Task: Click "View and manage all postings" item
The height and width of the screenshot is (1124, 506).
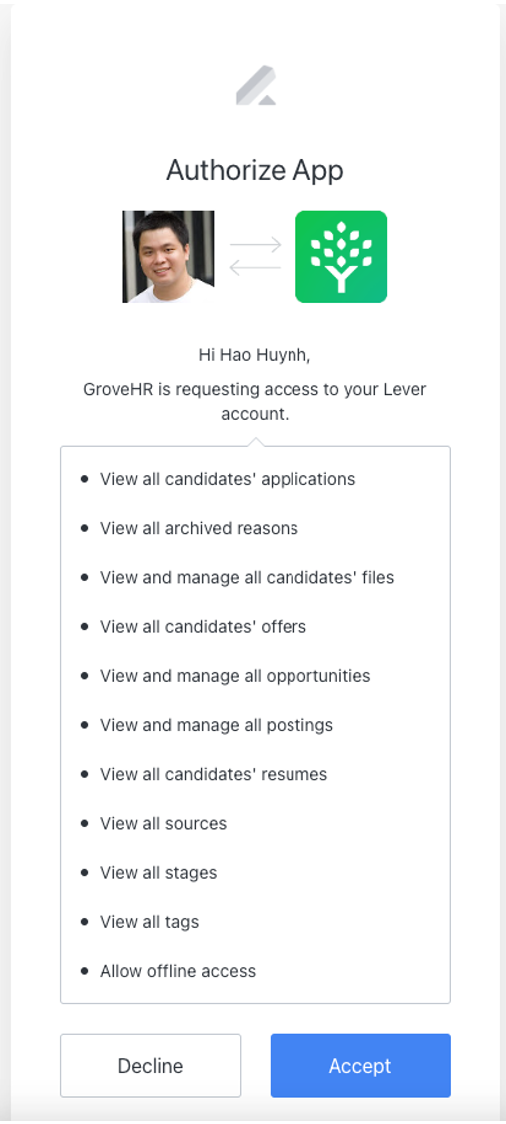Action: [x=216, y=725]
